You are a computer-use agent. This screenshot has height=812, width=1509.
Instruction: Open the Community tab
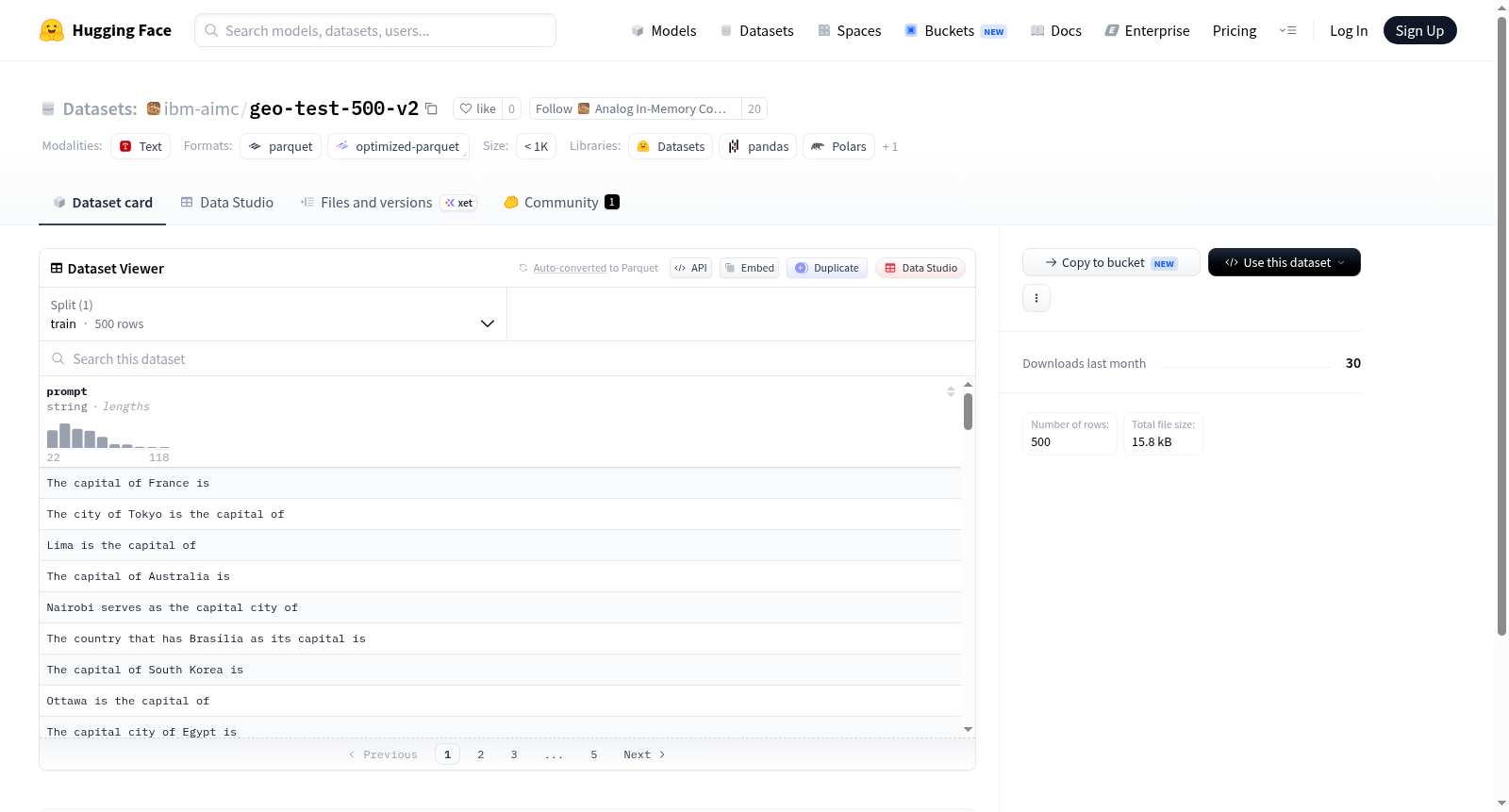click(x=562, y=202)
